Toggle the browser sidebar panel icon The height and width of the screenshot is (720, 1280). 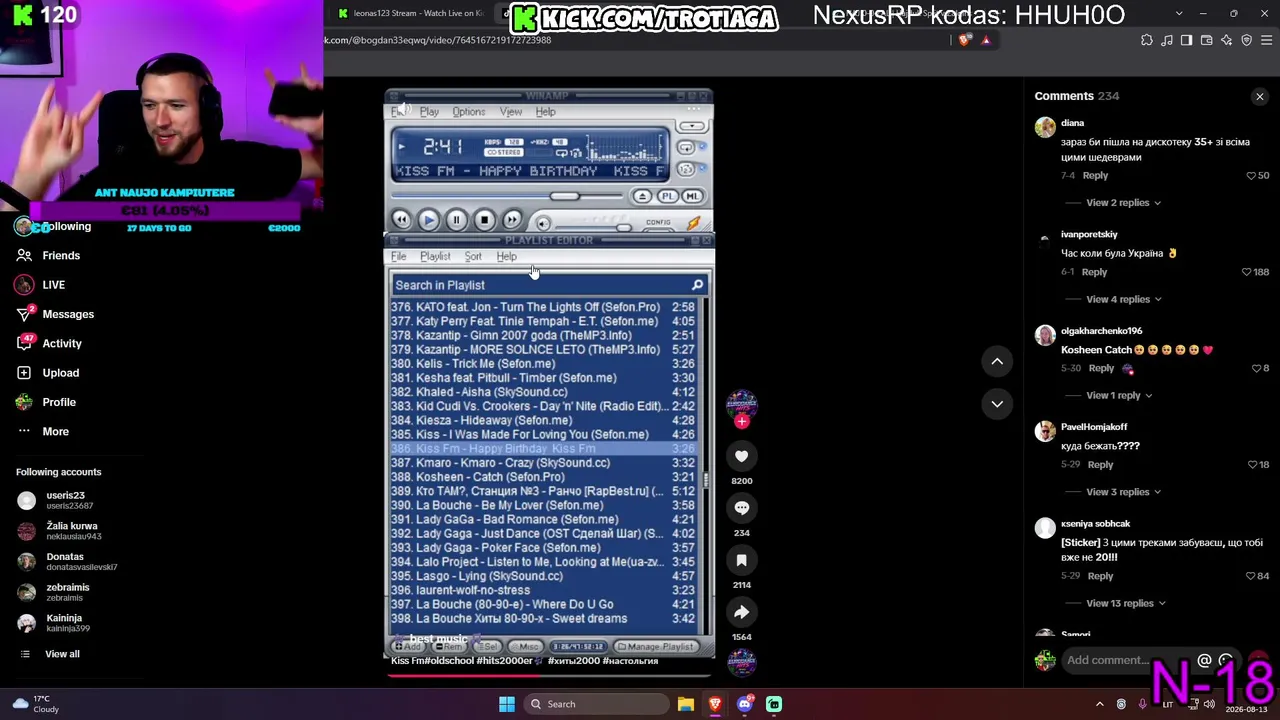coord(1186,40)
